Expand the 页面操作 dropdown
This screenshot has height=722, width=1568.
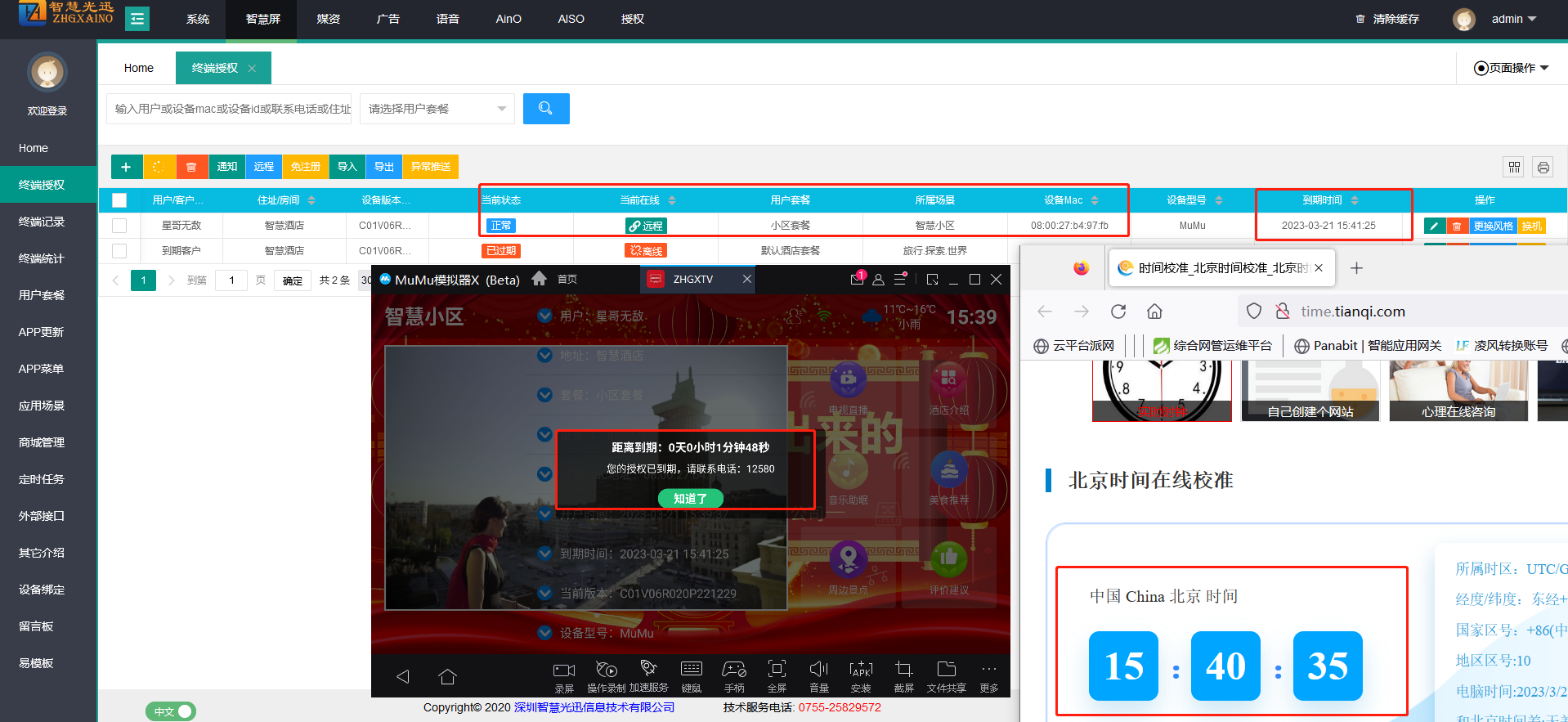(x=1511, y=68)
